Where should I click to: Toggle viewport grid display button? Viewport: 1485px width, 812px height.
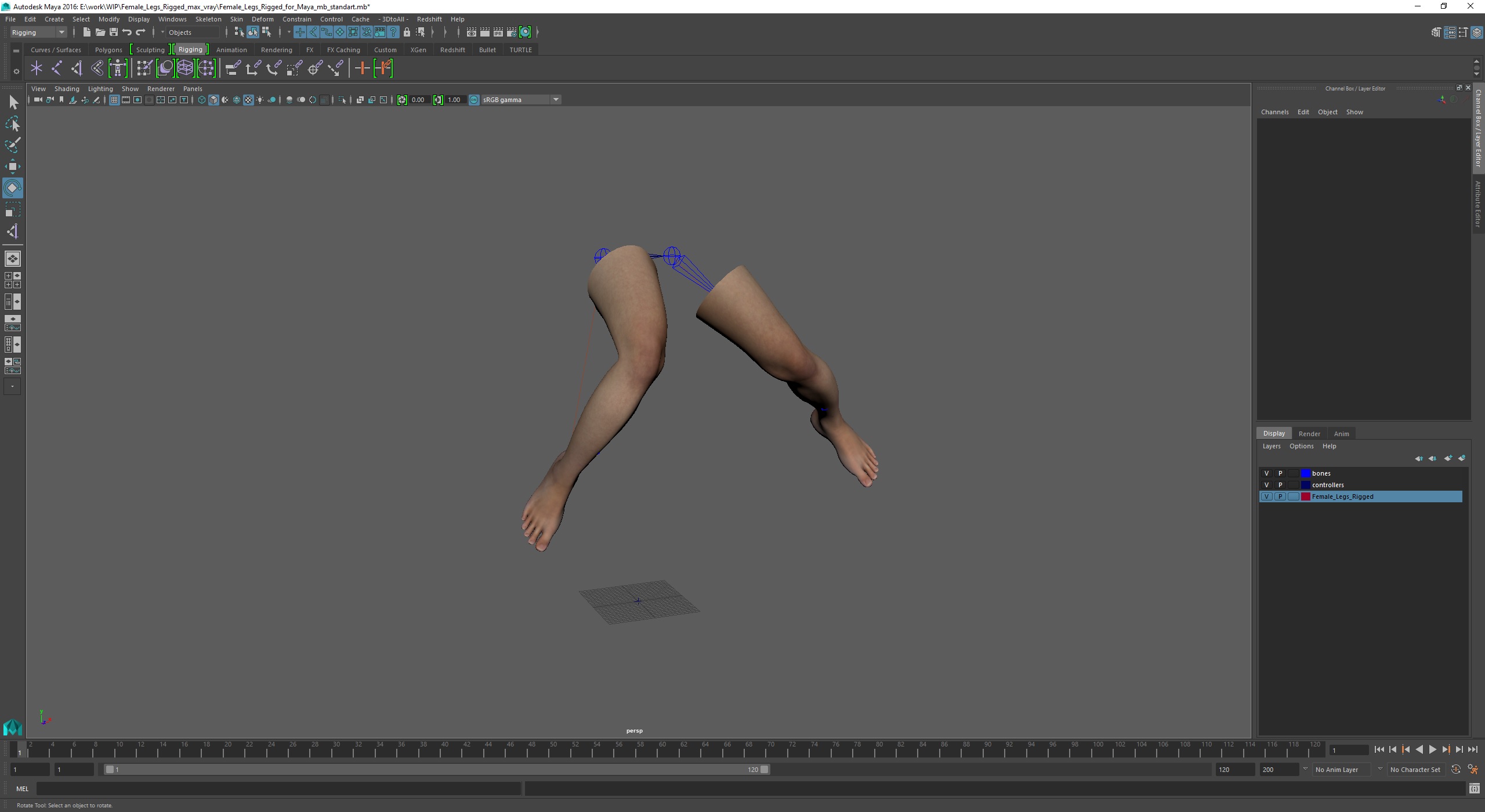(114, 100)
